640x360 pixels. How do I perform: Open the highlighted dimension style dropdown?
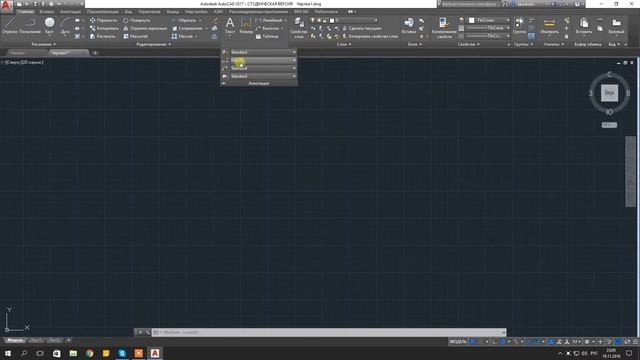[263, 60]
